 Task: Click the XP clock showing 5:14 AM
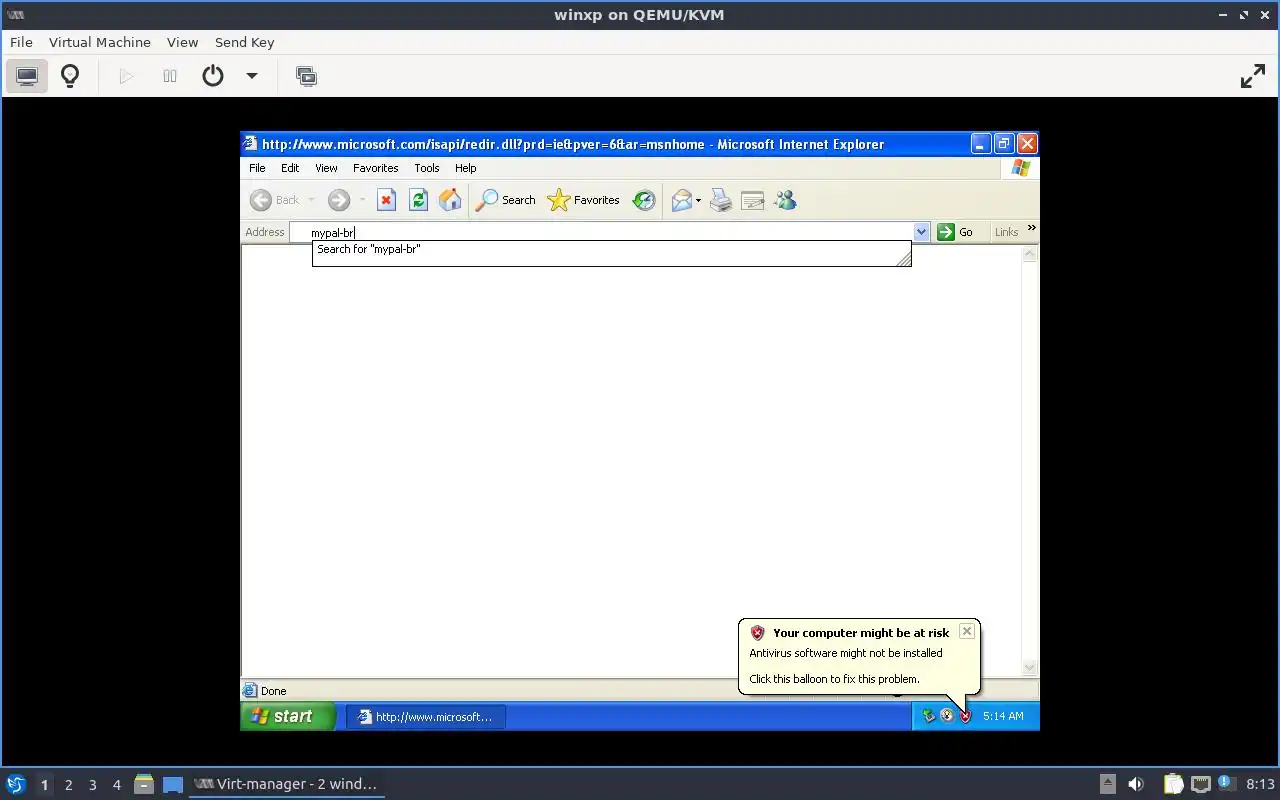pyautogui.click(x=1003, y=716)
